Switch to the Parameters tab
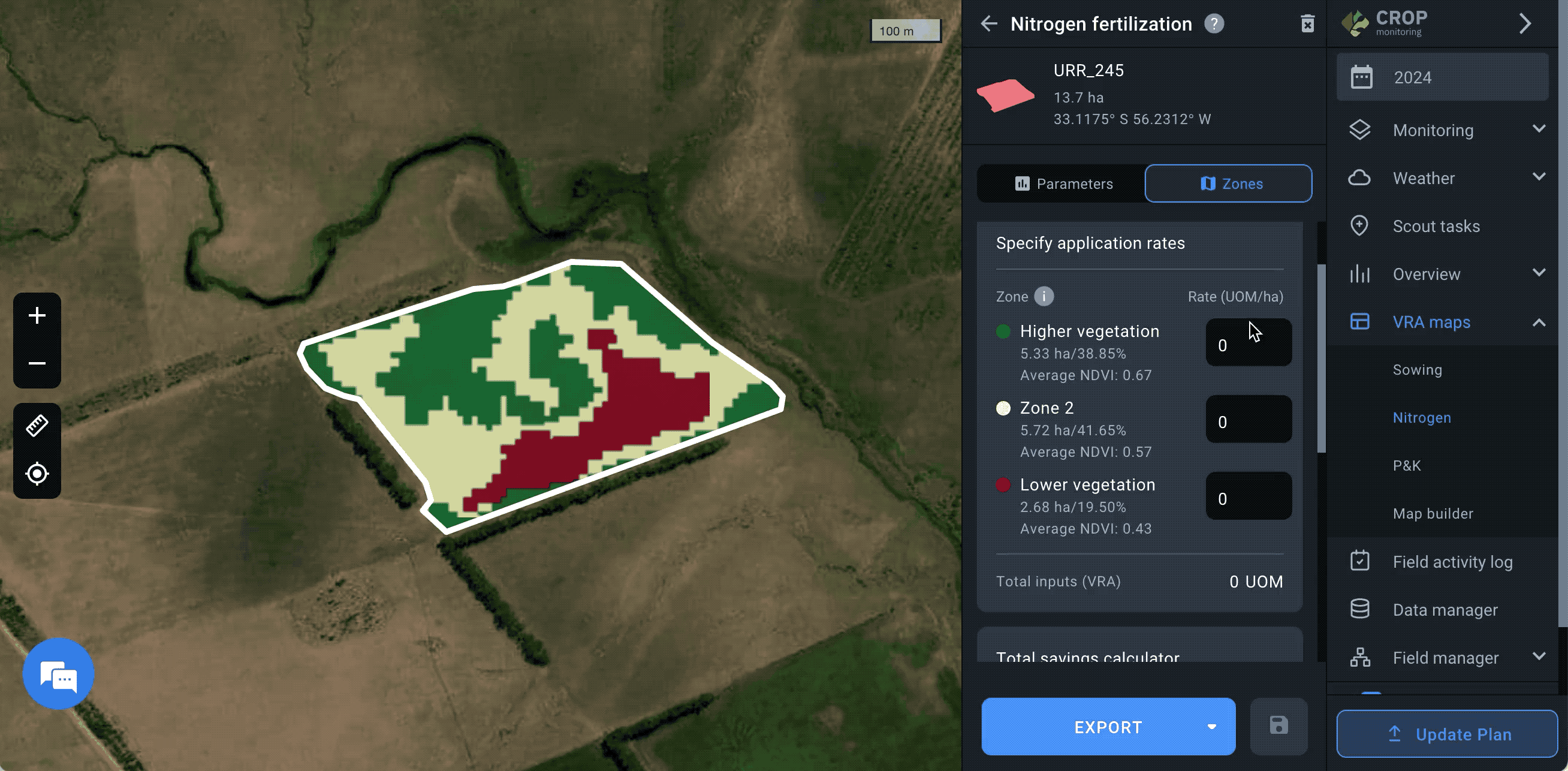1568x771 pixels. tap(1063, 183)
